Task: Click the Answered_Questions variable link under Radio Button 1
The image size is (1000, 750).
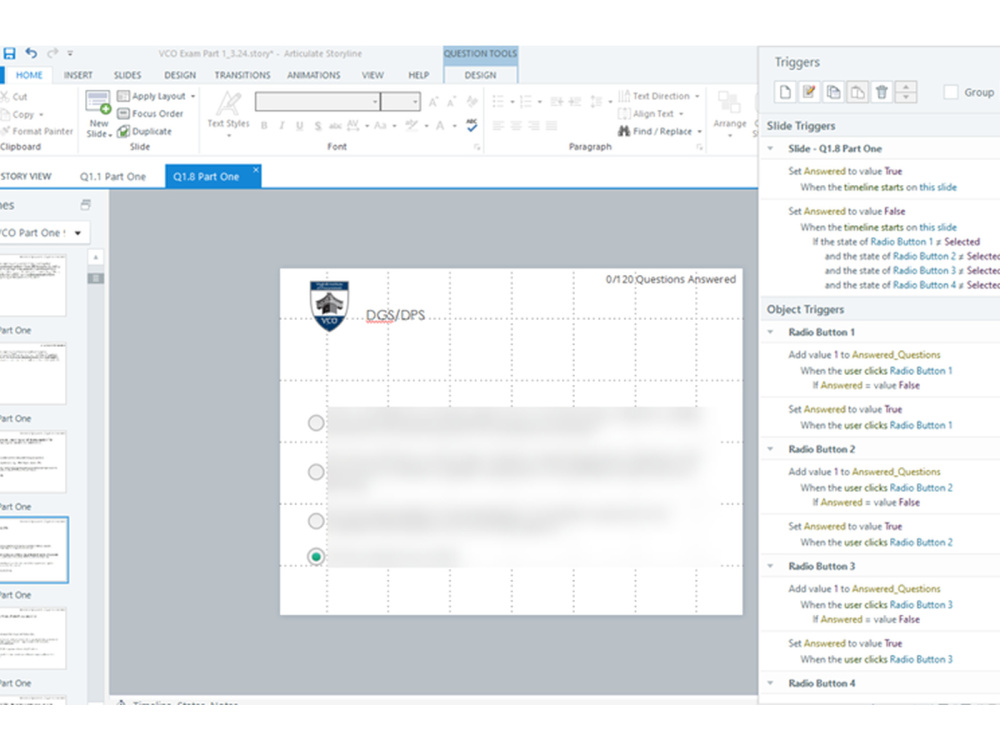Action: click(x=896, y=355)
